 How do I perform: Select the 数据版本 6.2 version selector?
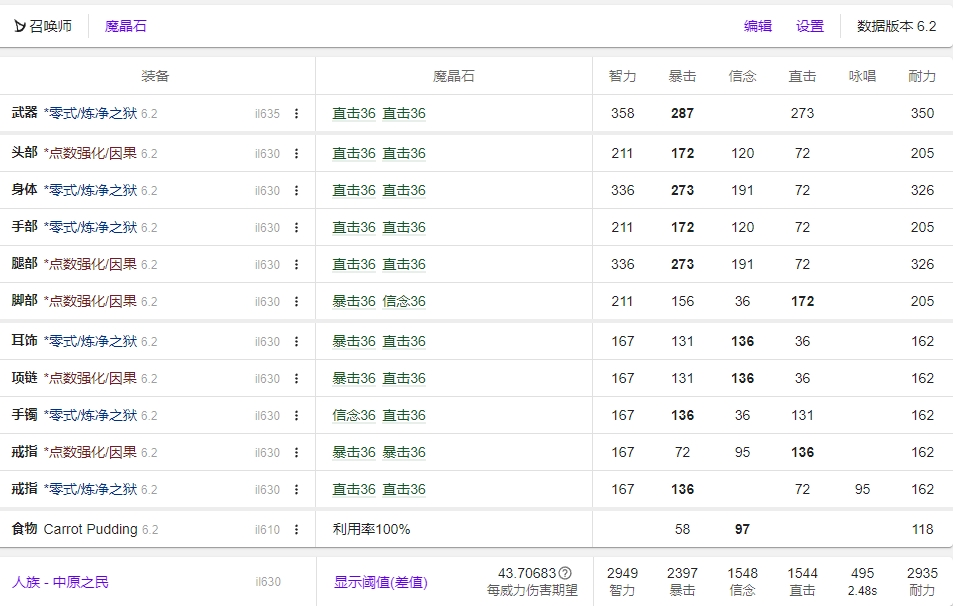coord(896,26)
